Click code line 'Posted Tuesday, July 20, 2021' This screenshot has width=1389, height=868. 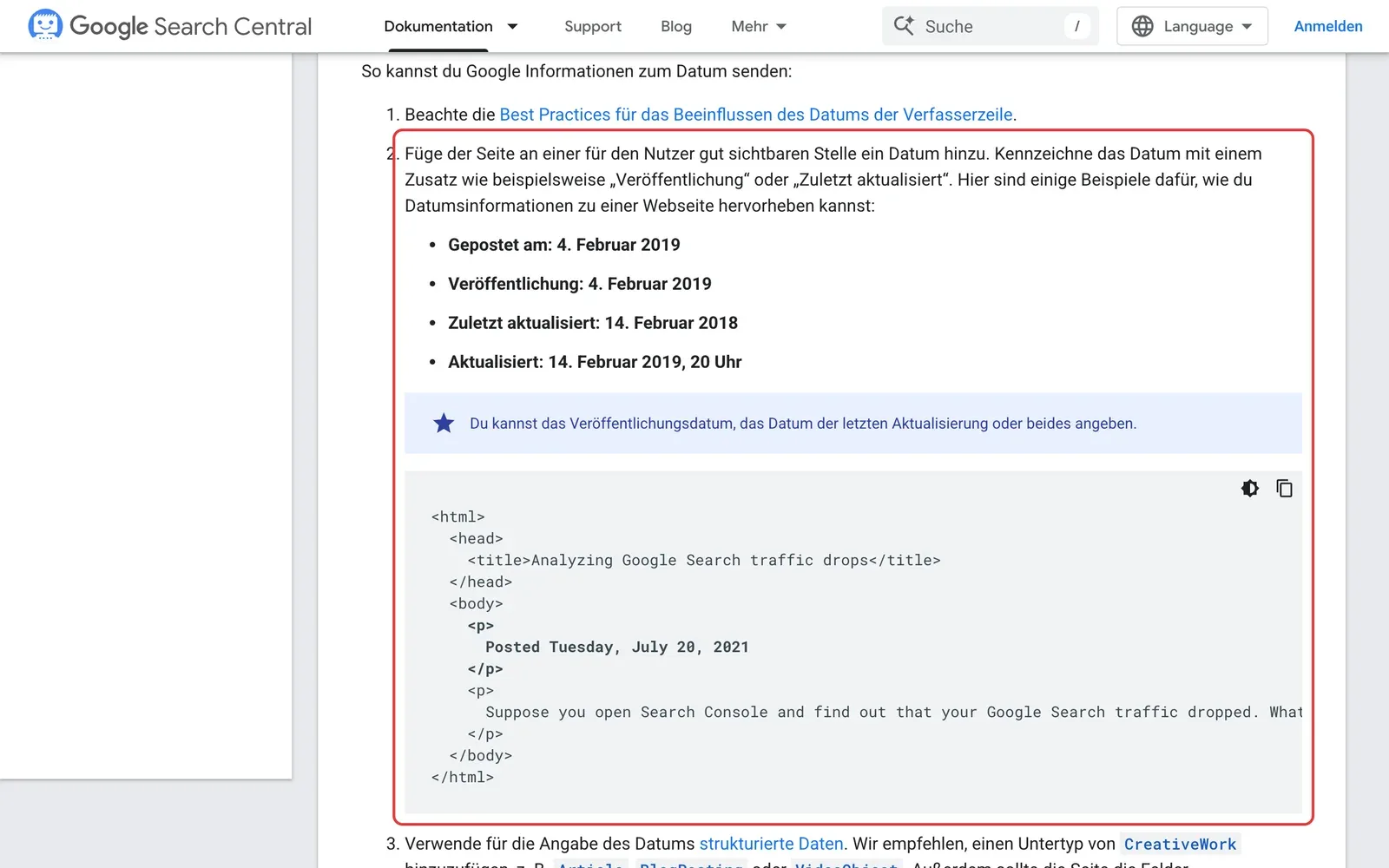click(617, 648)
